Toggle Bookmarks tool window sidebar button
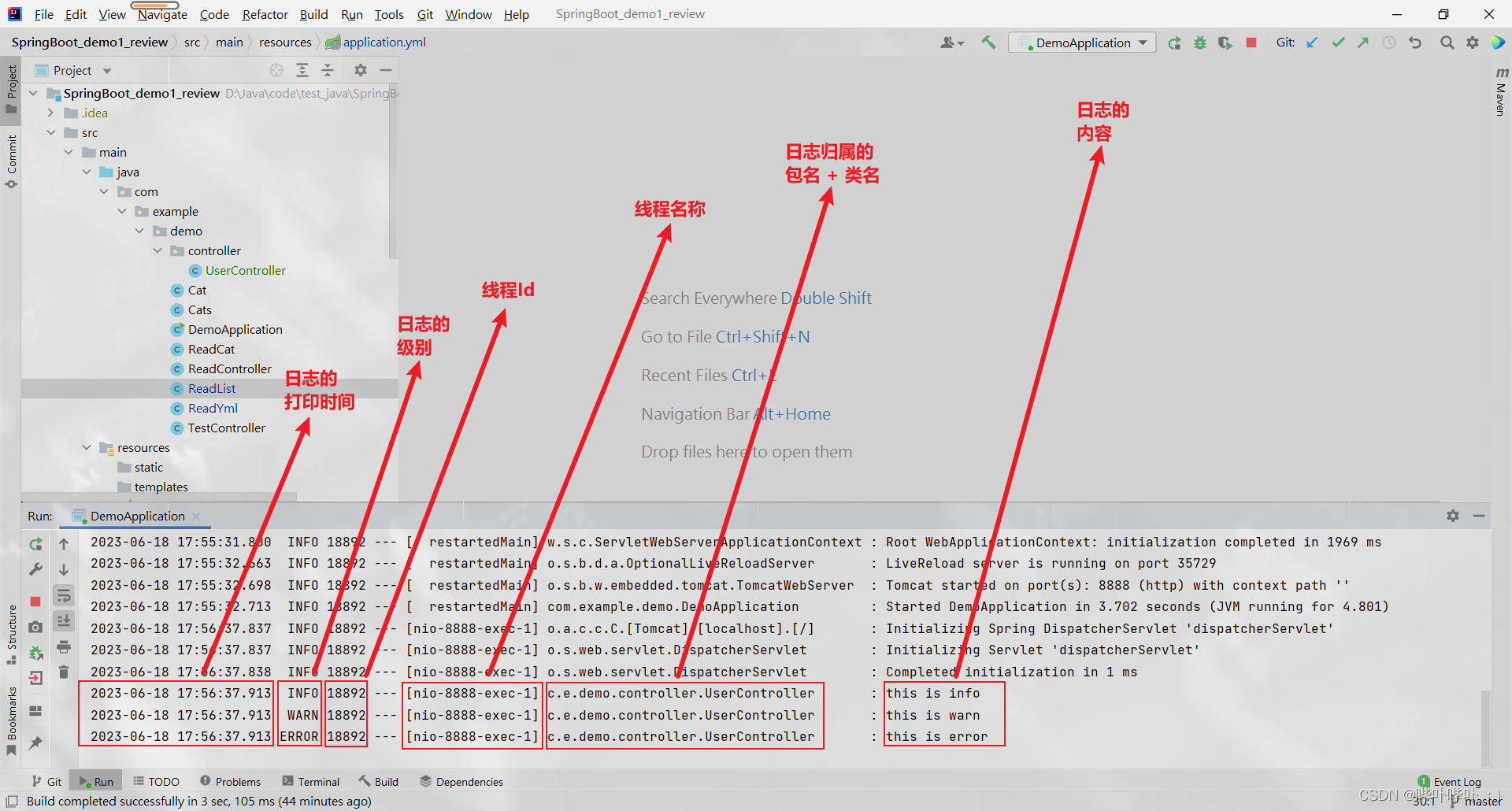The image size is (1512, 811). (11, 720)
